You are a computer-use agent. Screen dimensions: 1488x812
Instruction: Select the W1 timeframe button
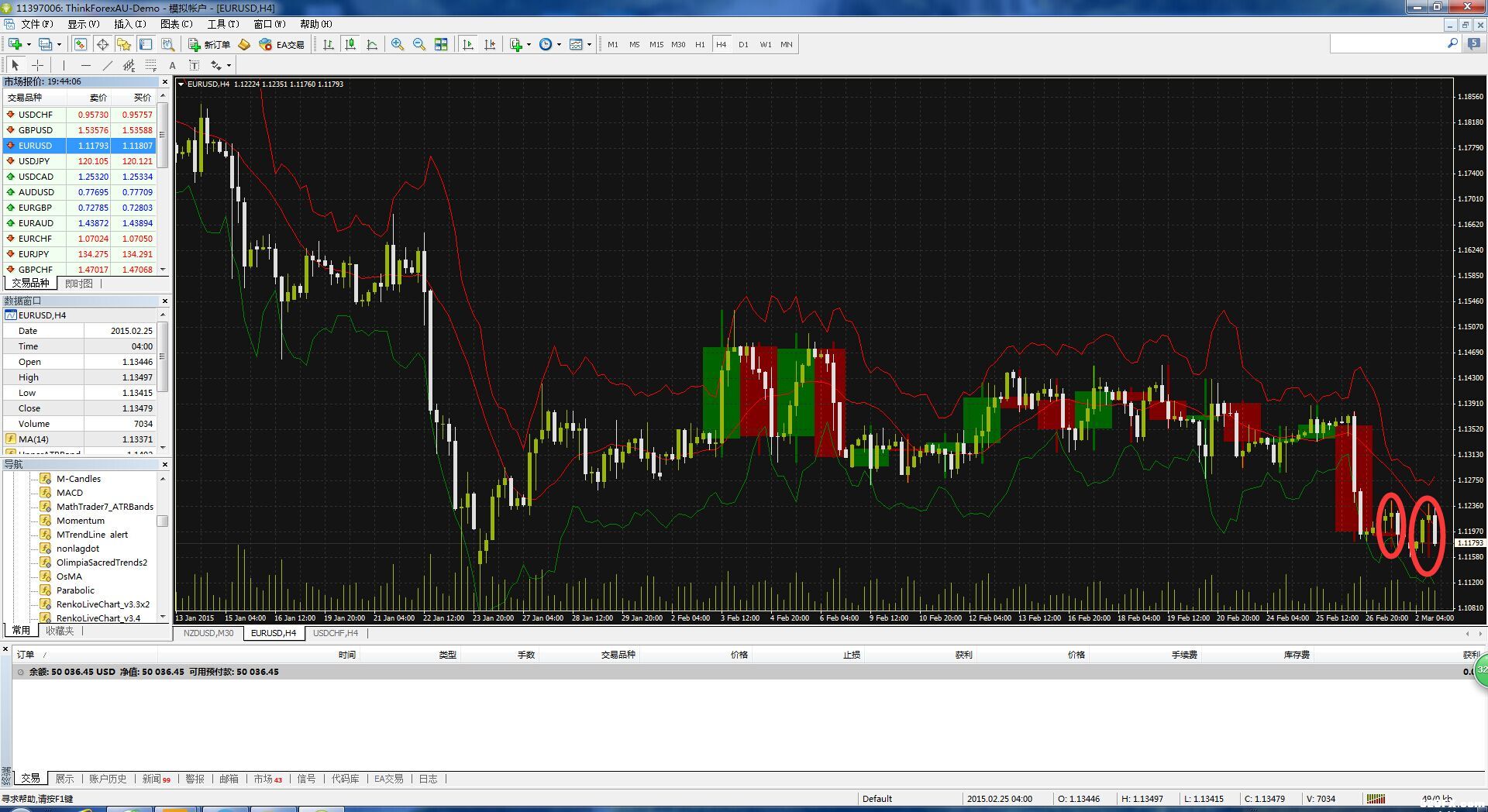pyautogui.click(x=765, y=44)
